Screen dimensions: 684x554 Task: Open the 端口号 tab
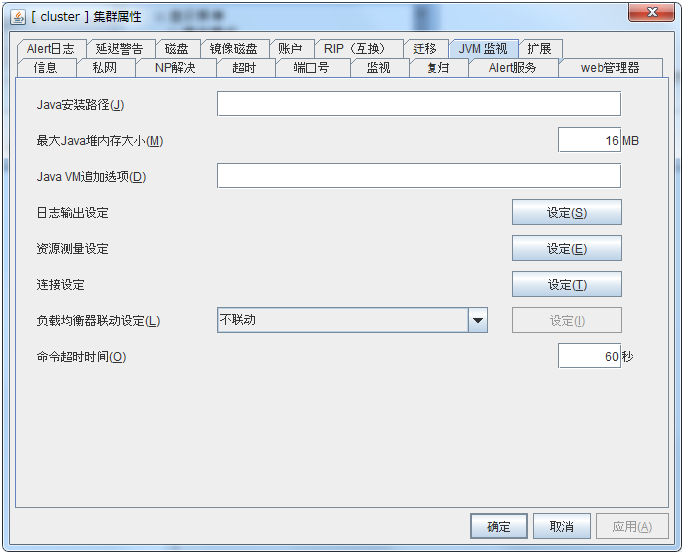coord(311,68)
